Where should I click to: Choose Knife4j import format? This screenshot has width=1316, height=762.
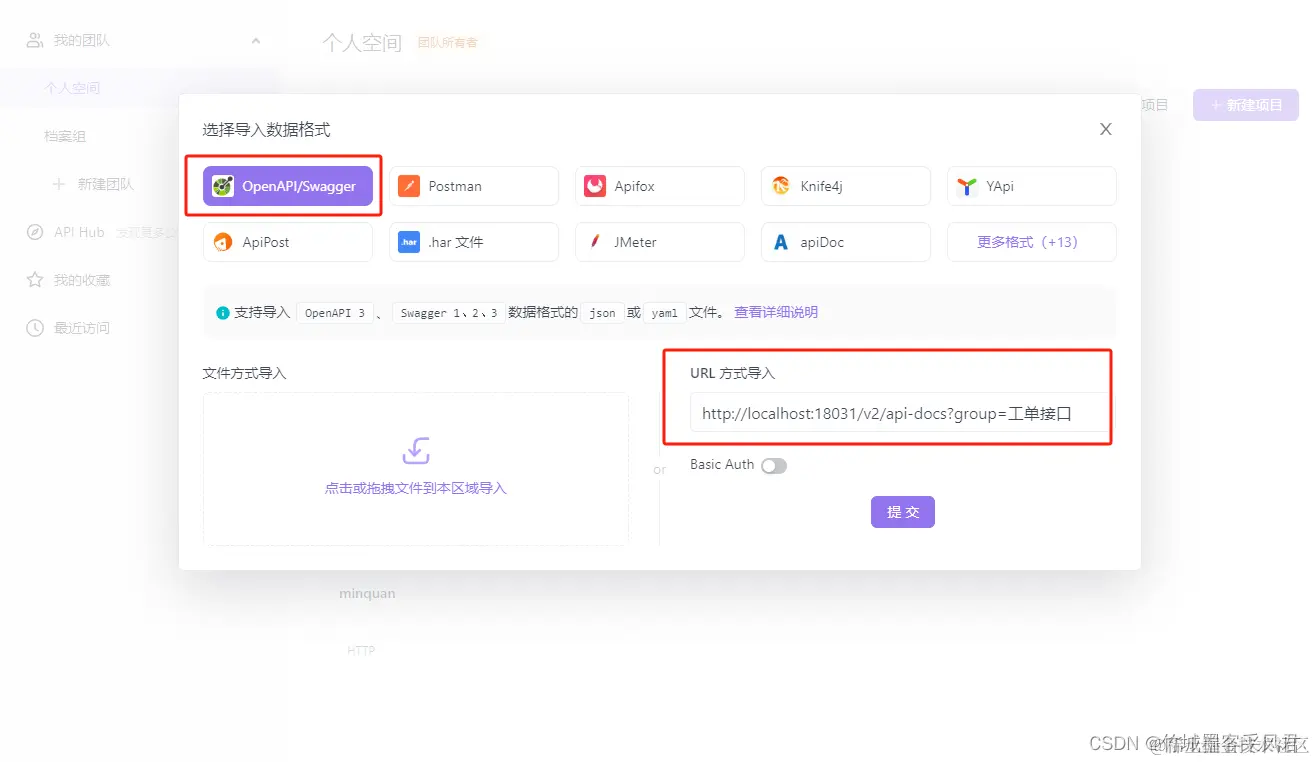846,186
